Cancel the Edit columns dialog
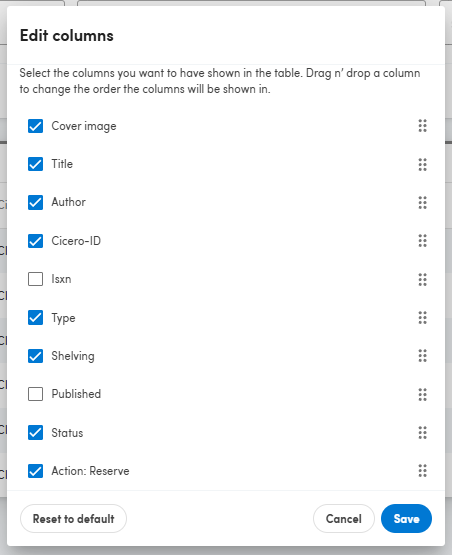This screenshot has width=452, height=555. pos(344,519)
